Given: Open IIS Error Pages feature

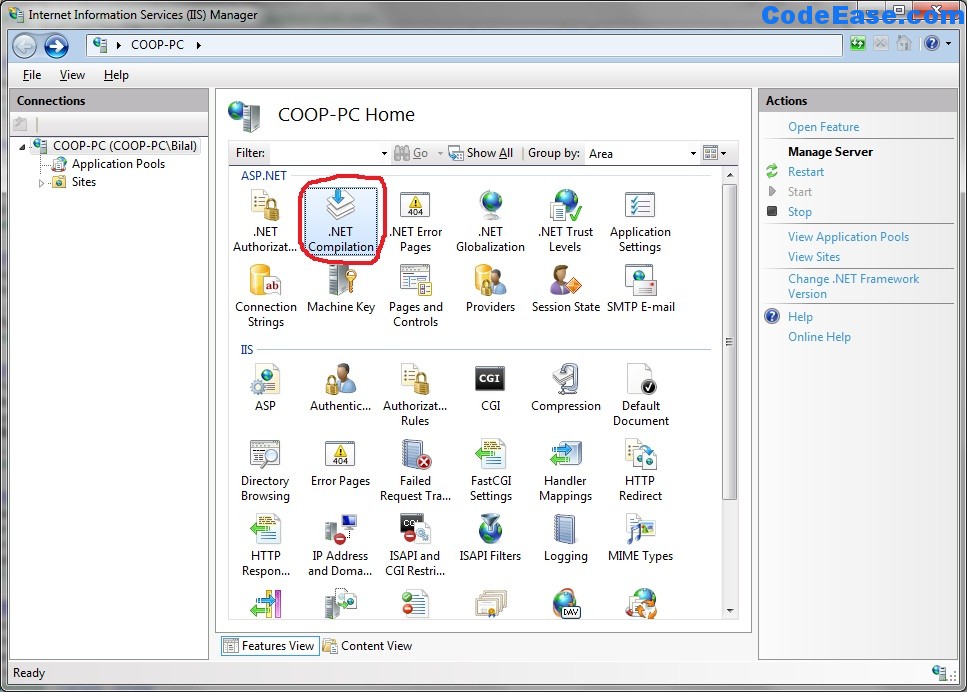Looking at the screenshot, I should 340,463.
